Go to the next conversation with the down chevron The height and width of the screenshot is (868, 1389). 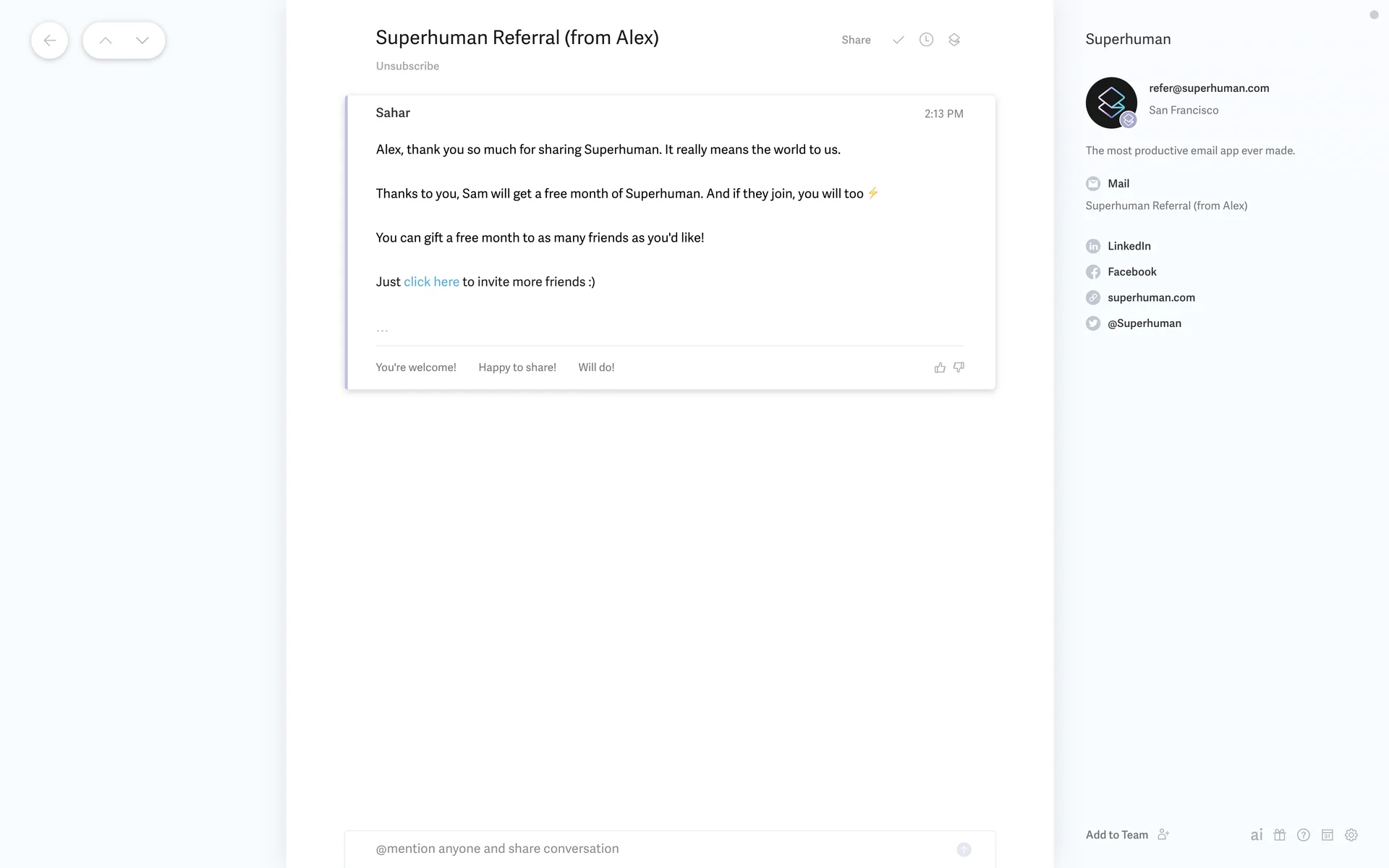pyautogui.click(x=143, y=41)
